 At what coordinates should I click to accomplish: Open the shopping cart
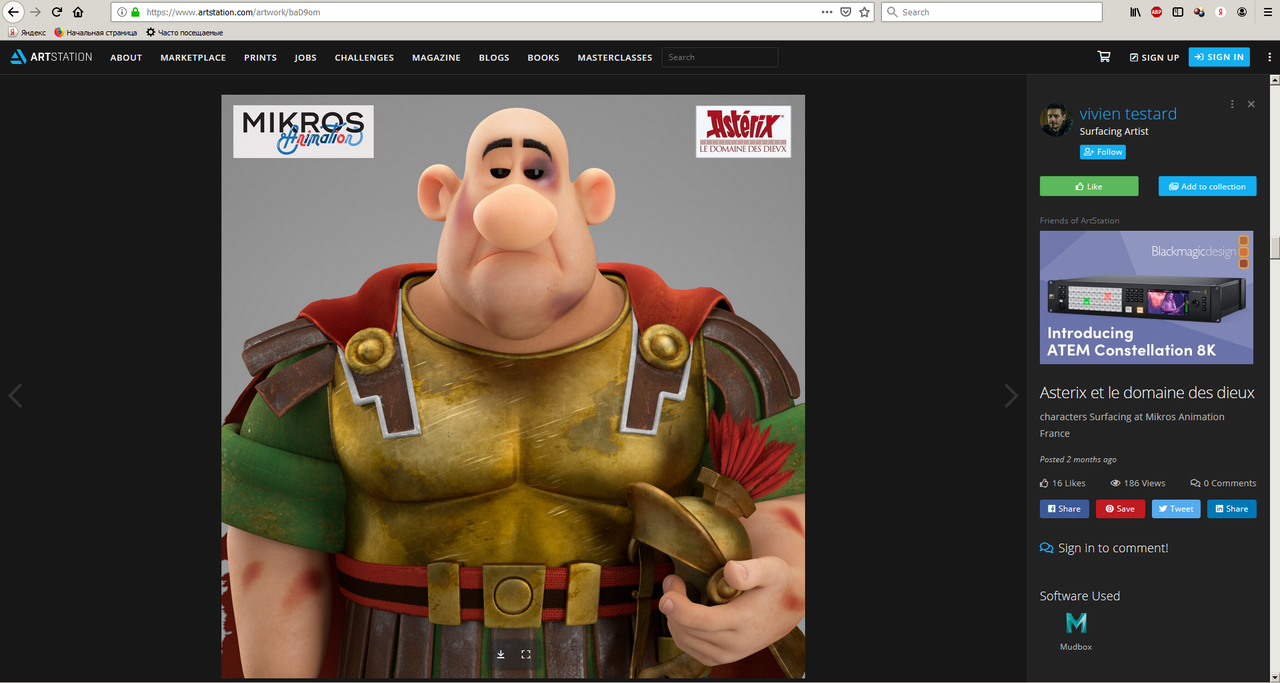tap(1104, 57)
